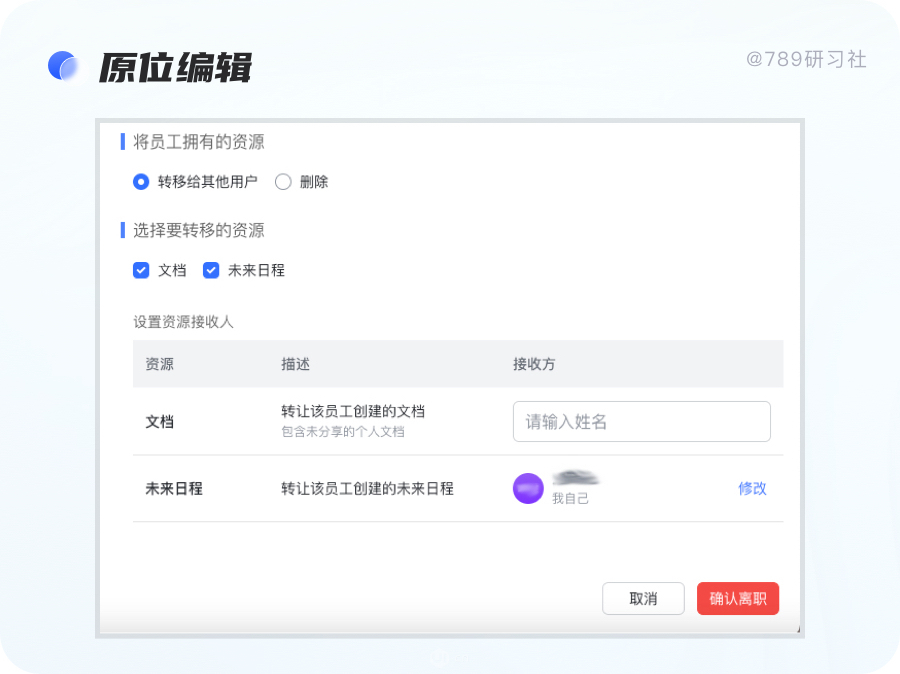Click the 取消 button
The height and width of the screenshot is (674, 900).
pos(643,599)
